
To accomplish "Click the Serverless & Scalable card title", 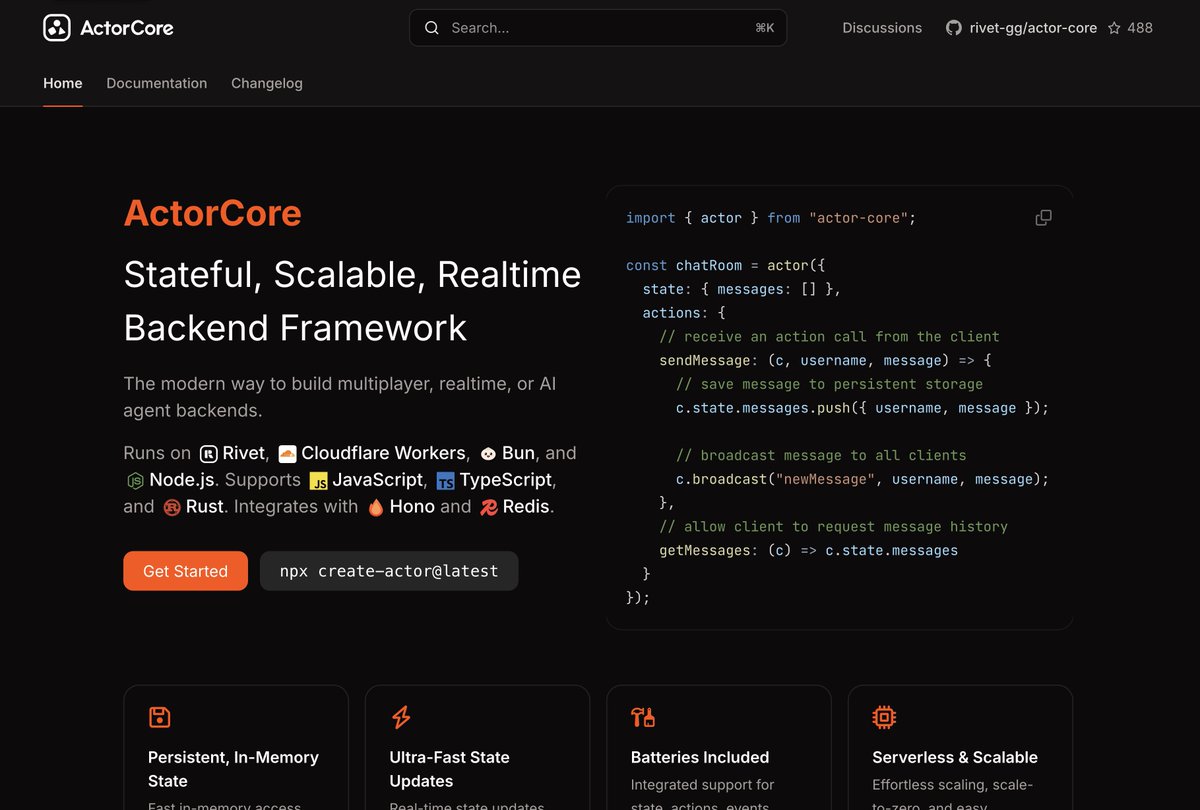I will point(955,757).
